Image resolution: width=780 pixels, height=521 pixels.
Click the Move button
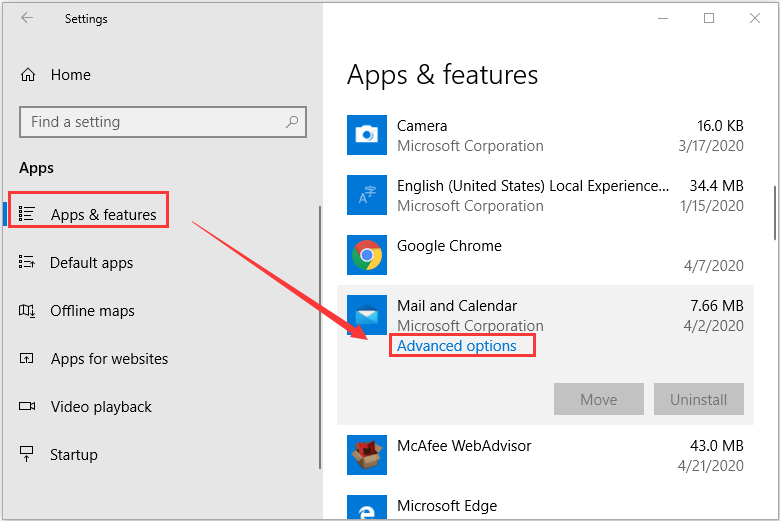click(x=598, y=399)
